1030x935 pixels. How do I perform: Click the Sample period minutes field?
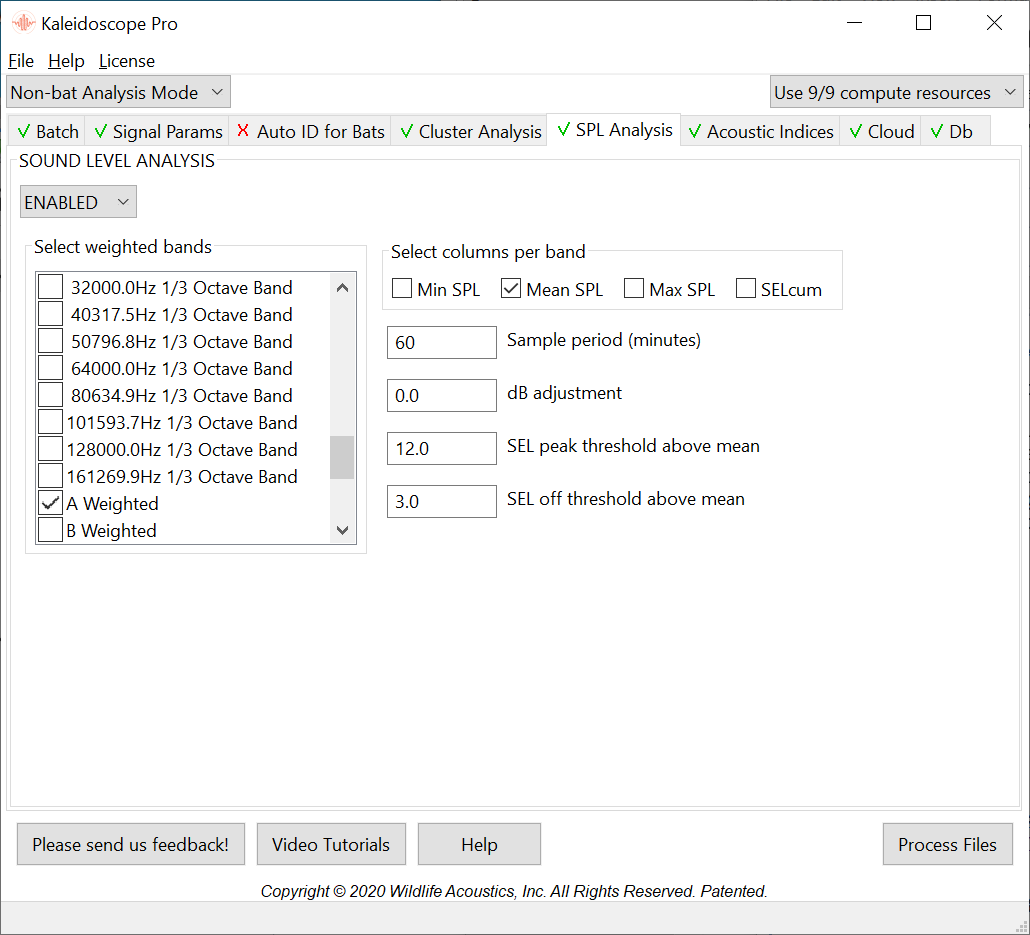[x=441, y=342]
